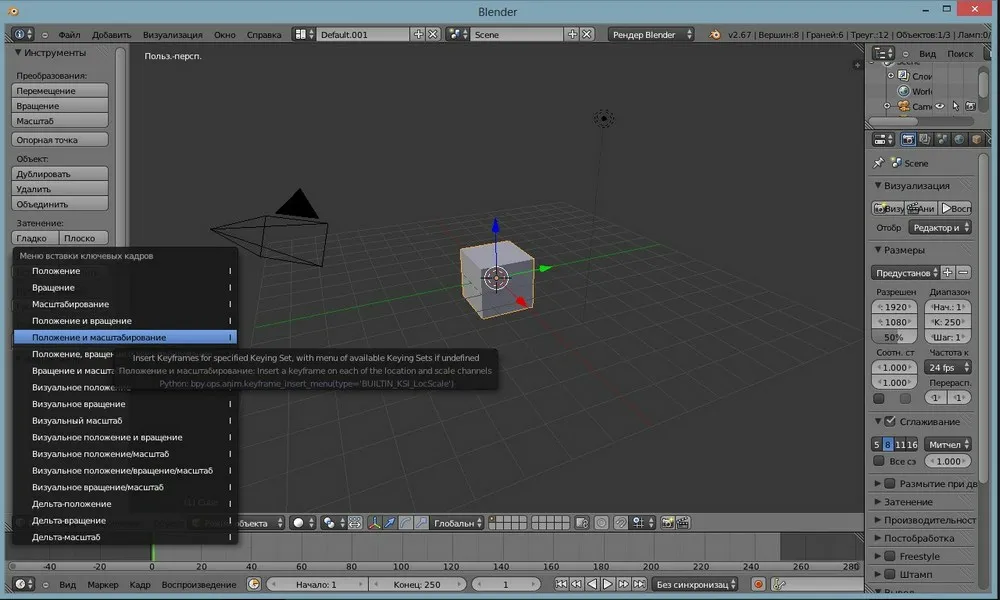The image size is (1000, 600).
Task: Click the Blender info editor type icon
Action: 22,34
